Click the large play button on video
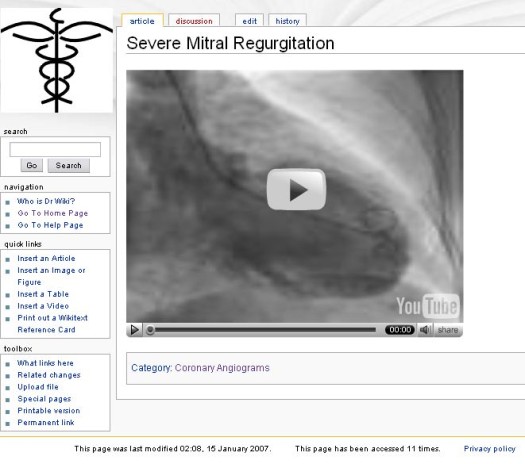Screen dimensions: 525x464 296,189
